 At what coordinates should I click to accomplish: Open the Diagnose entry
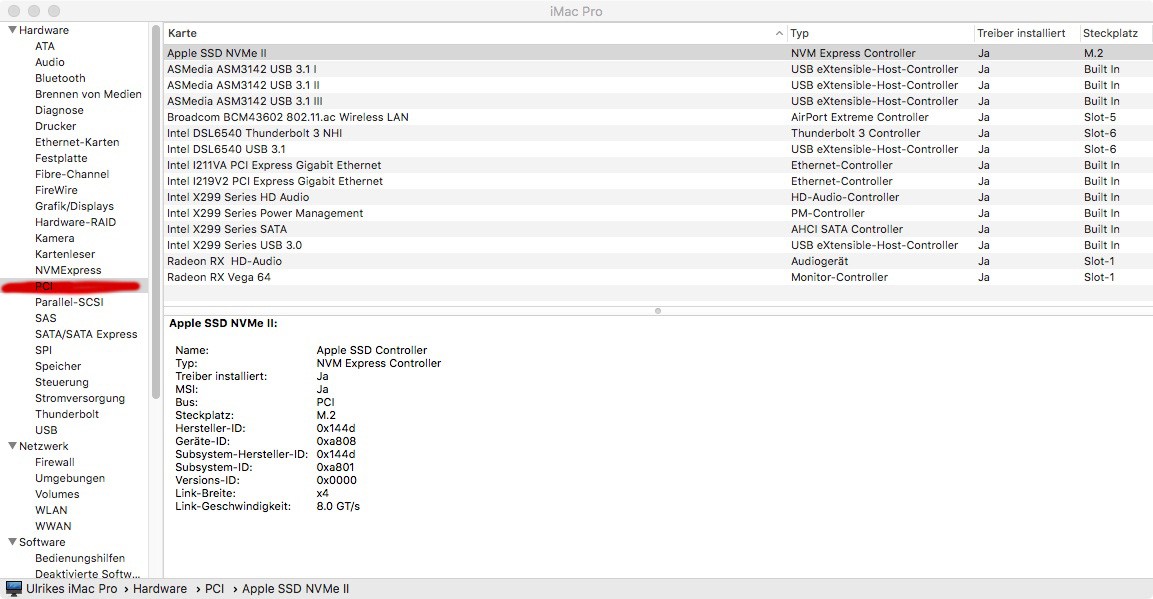pyautogui.click(x=59, y=110)
